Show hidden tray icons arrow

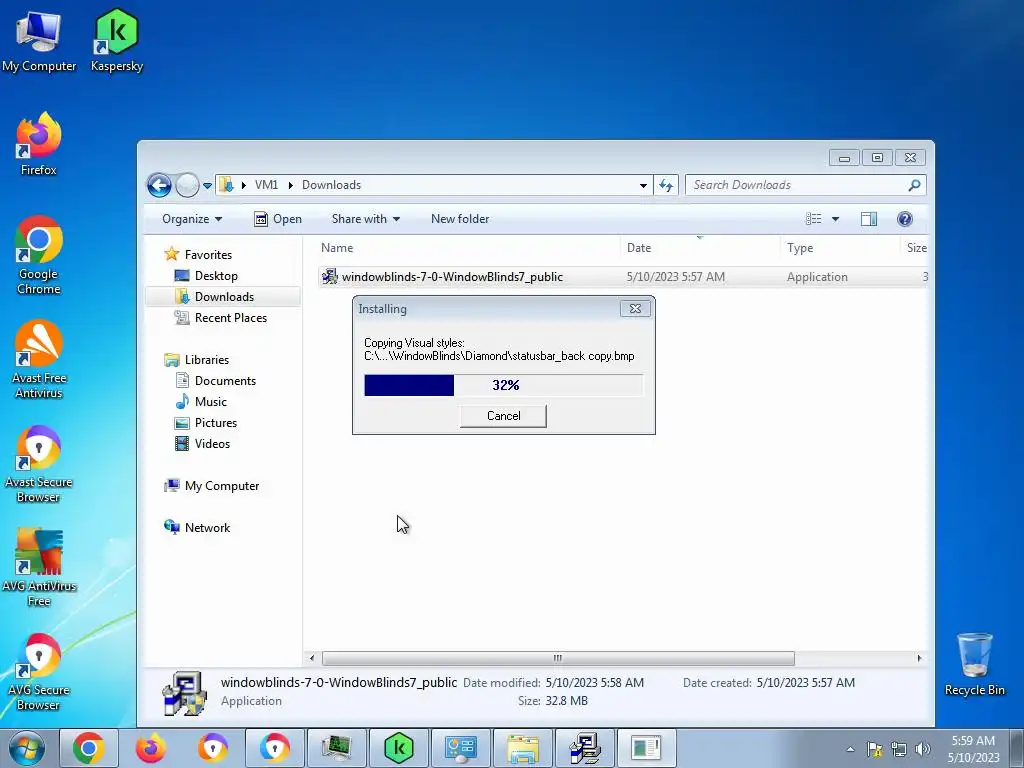(850, 749)
